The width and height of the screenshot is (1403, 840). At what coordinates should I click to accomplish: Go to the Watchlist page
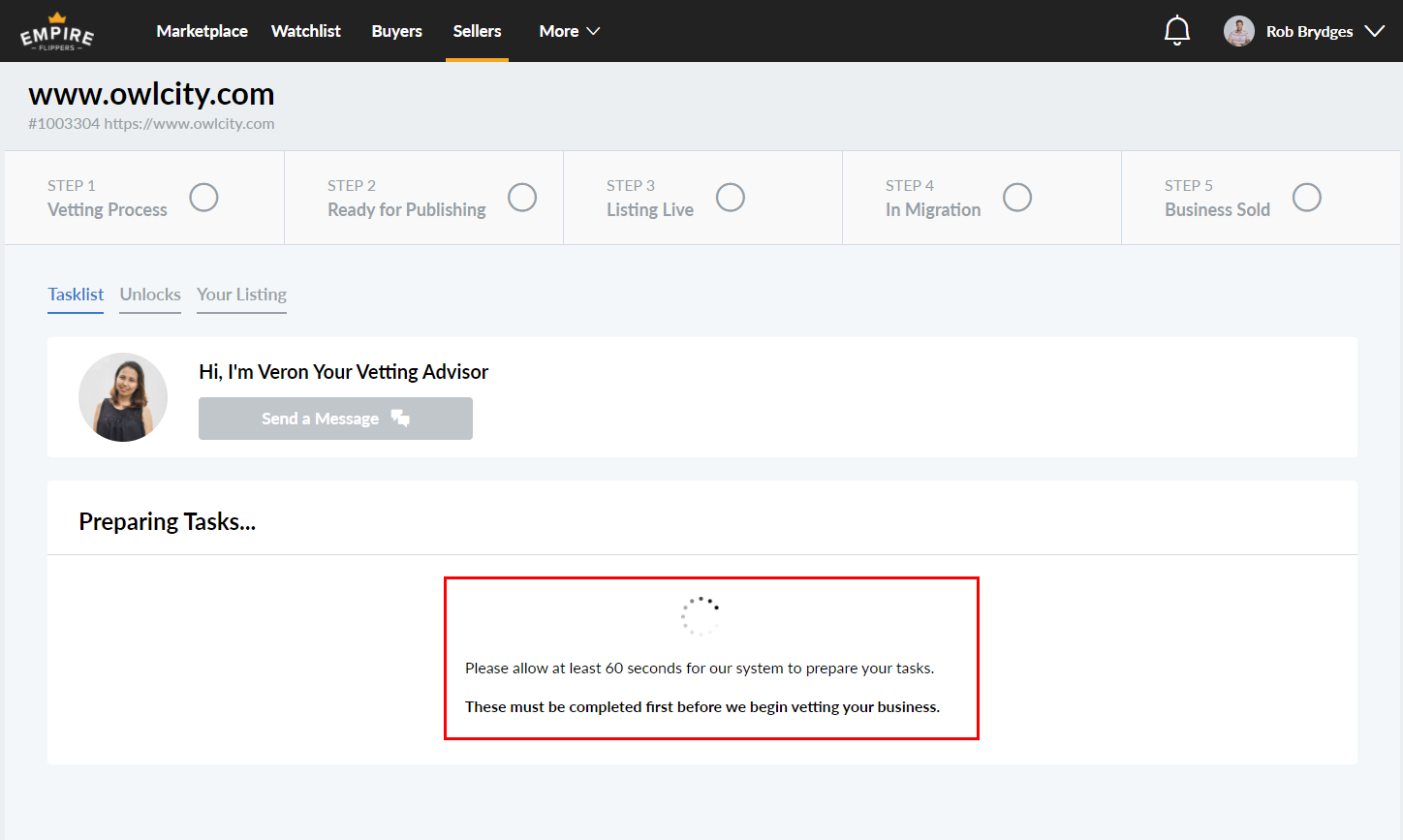tap(305, 31)
